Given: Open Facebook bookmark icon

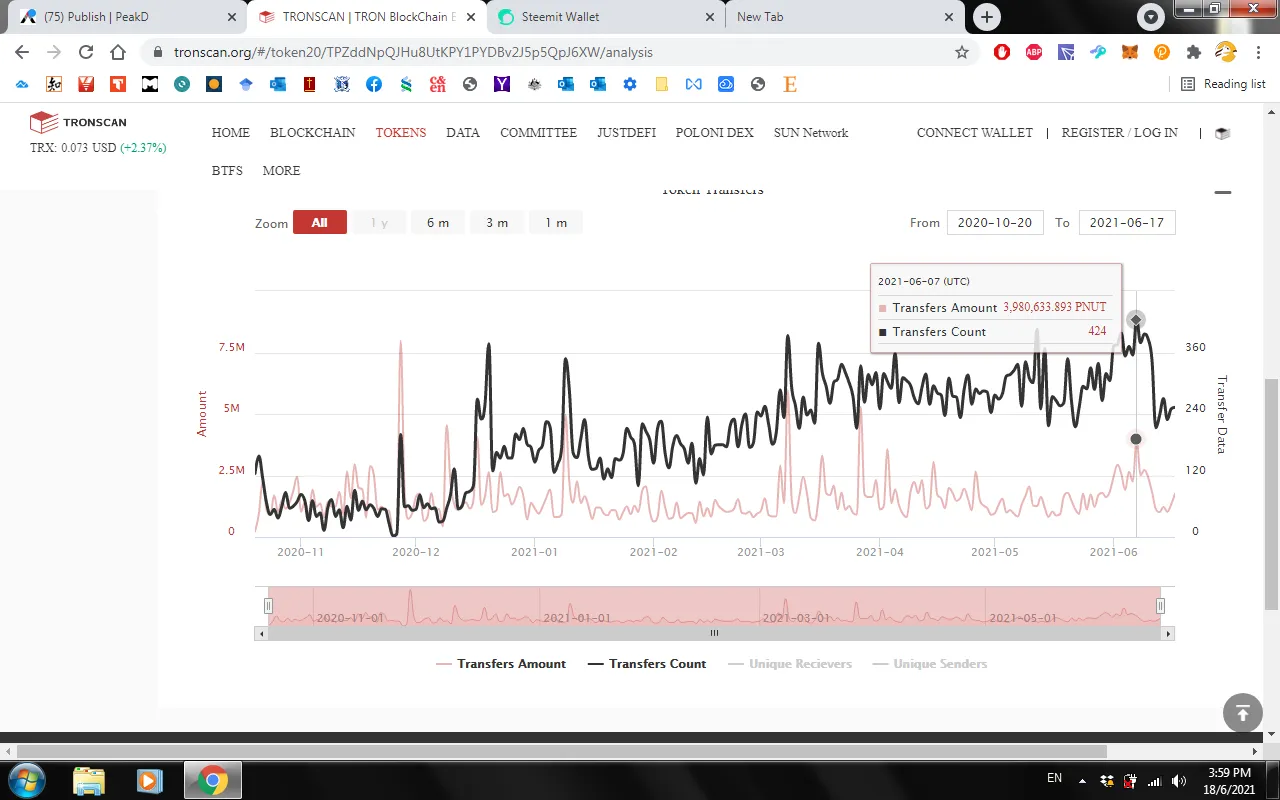Looking at the screenshot, I should (x=374, y=85).
